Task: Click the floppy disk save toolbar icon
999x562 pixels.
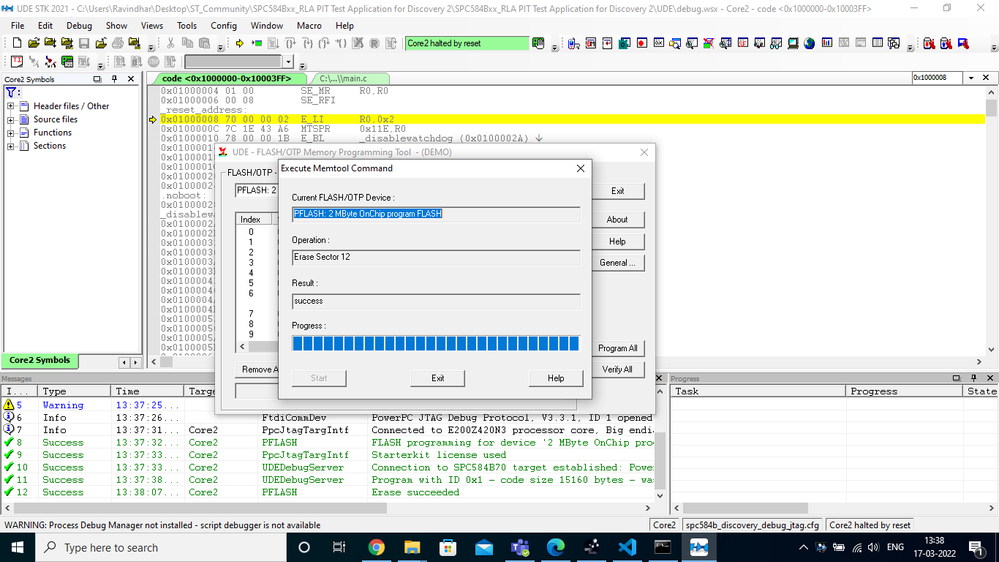Action: pos(84,43)
